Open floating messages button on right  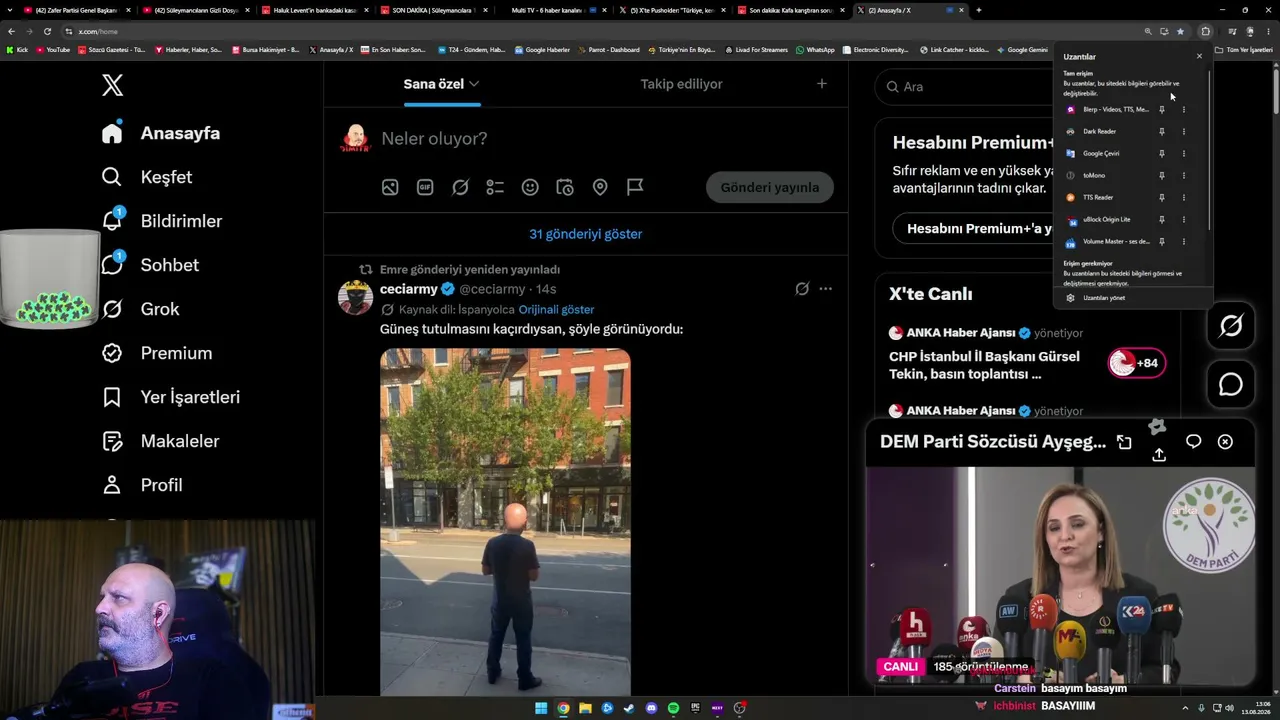click(x=1231, y=385)
